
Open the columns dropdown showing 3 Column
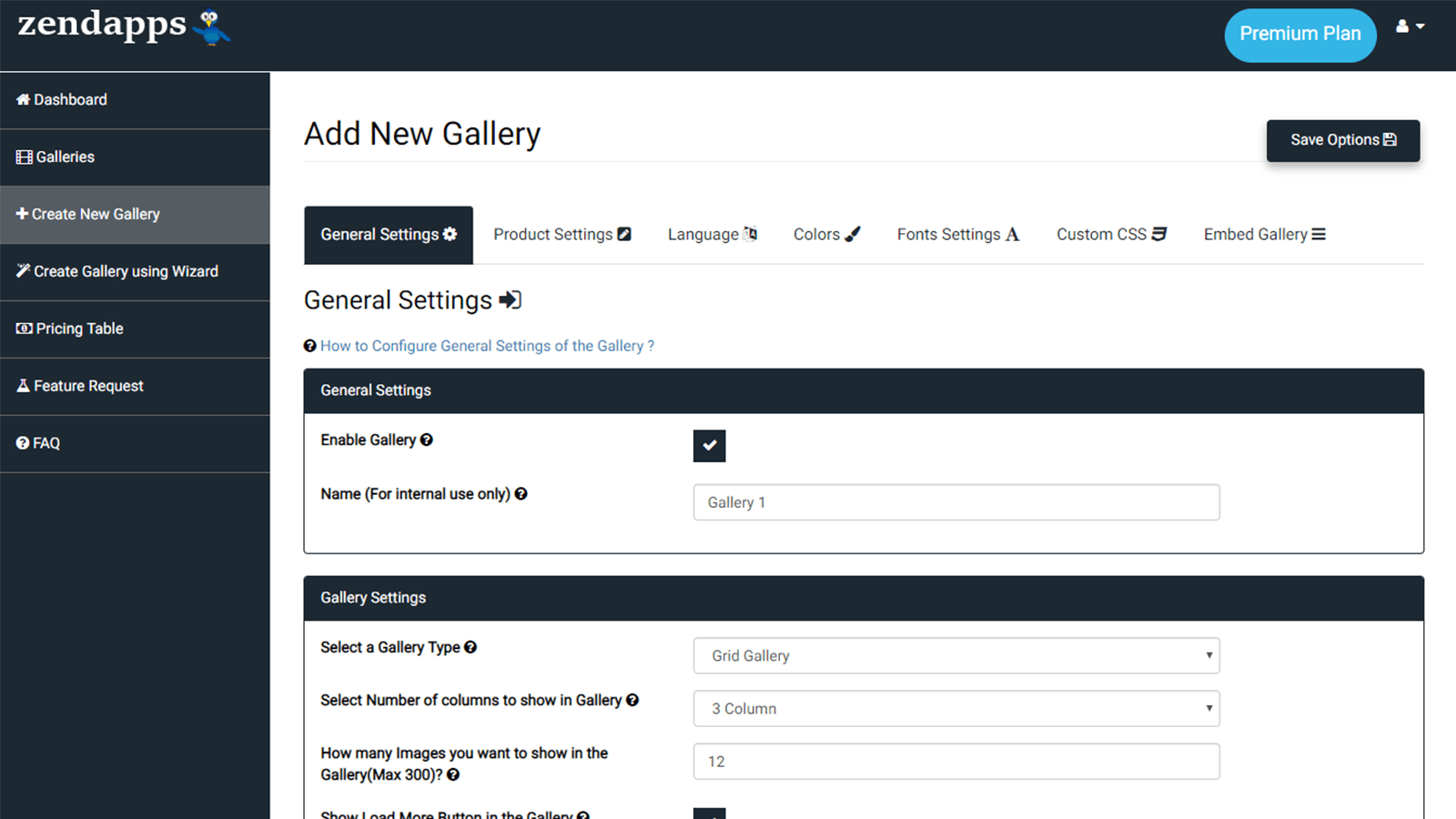956,708
